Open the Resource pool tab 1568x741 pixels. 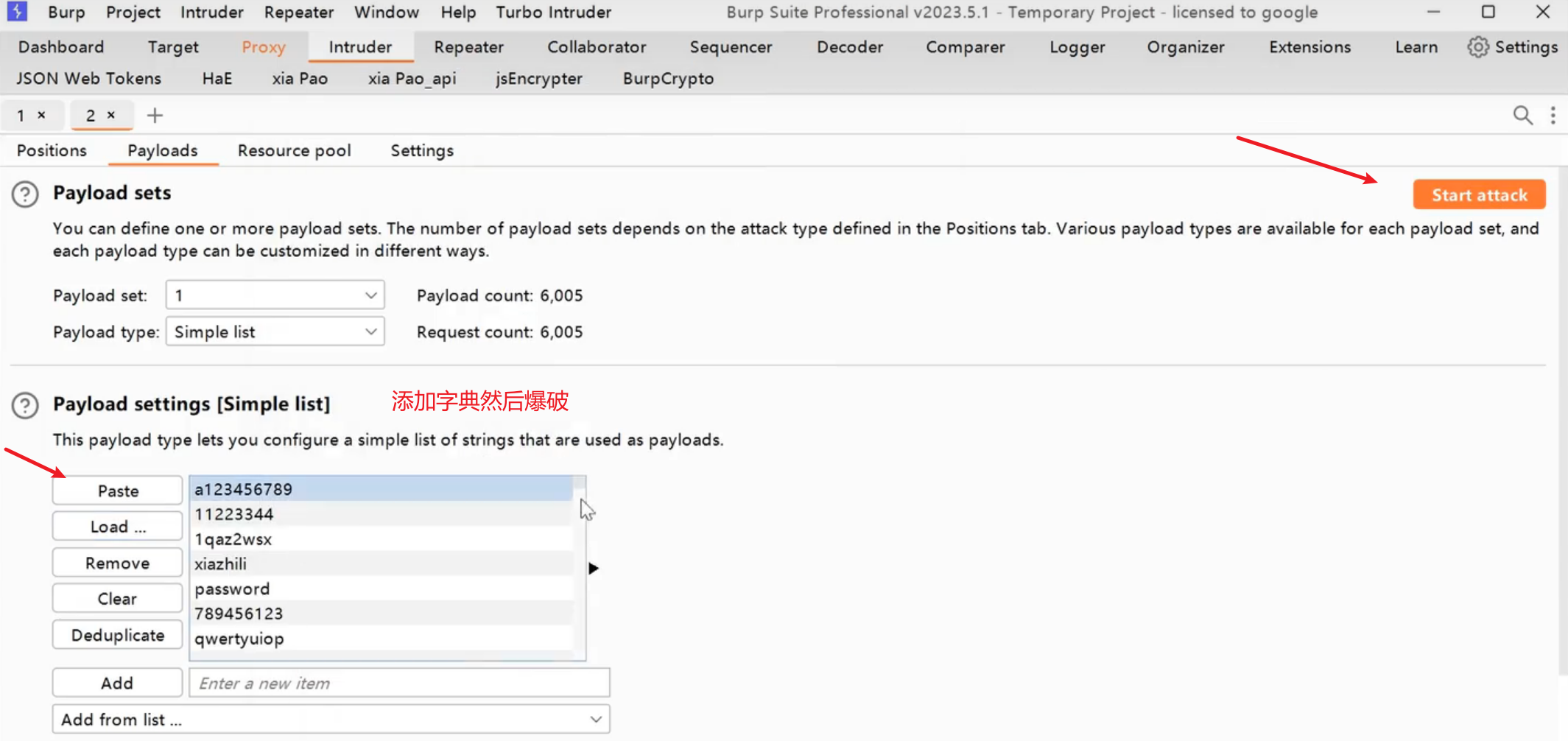[x=294, y=150]
